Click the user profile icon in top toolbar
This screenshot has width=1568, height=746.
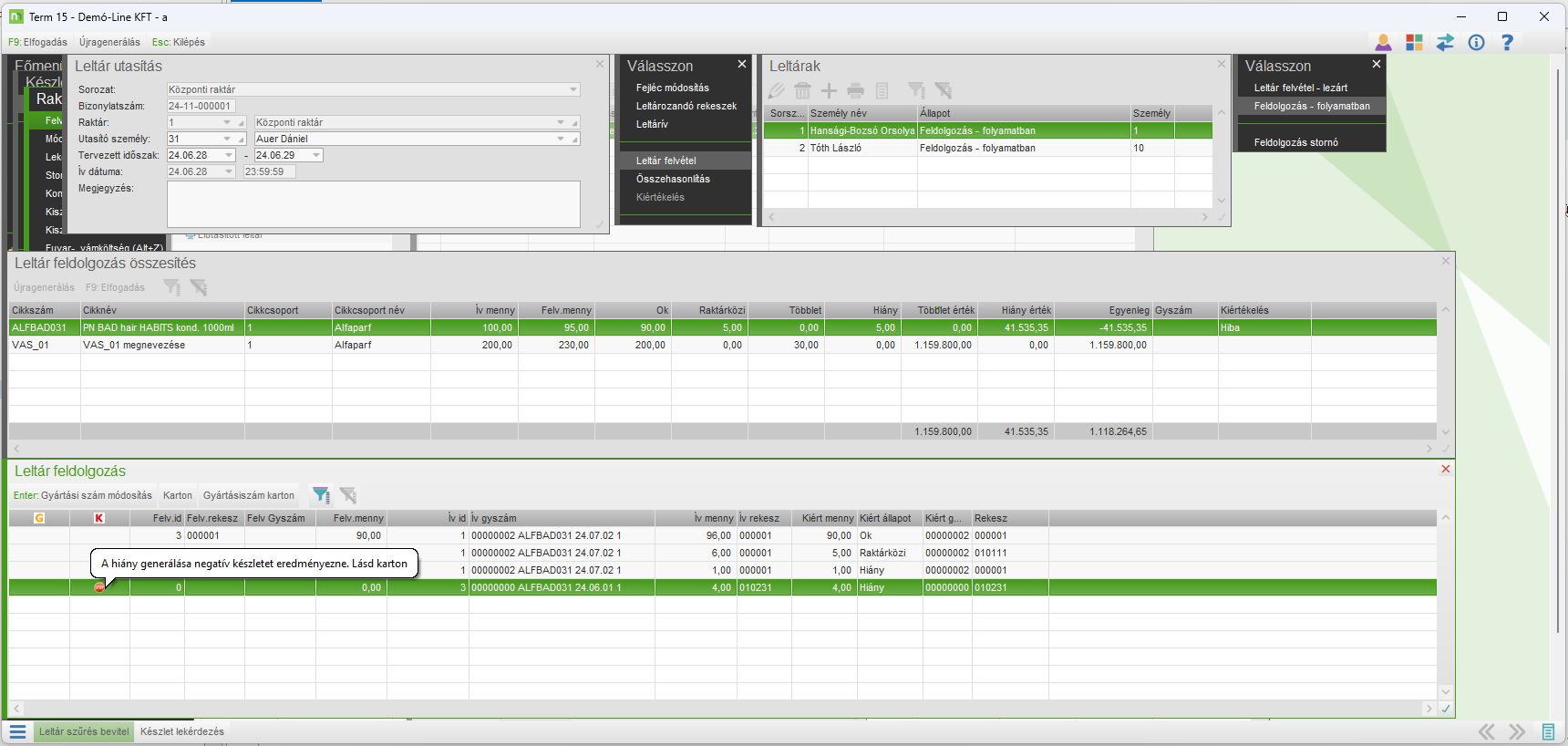pyautogui.click(x=1383, y=42)
